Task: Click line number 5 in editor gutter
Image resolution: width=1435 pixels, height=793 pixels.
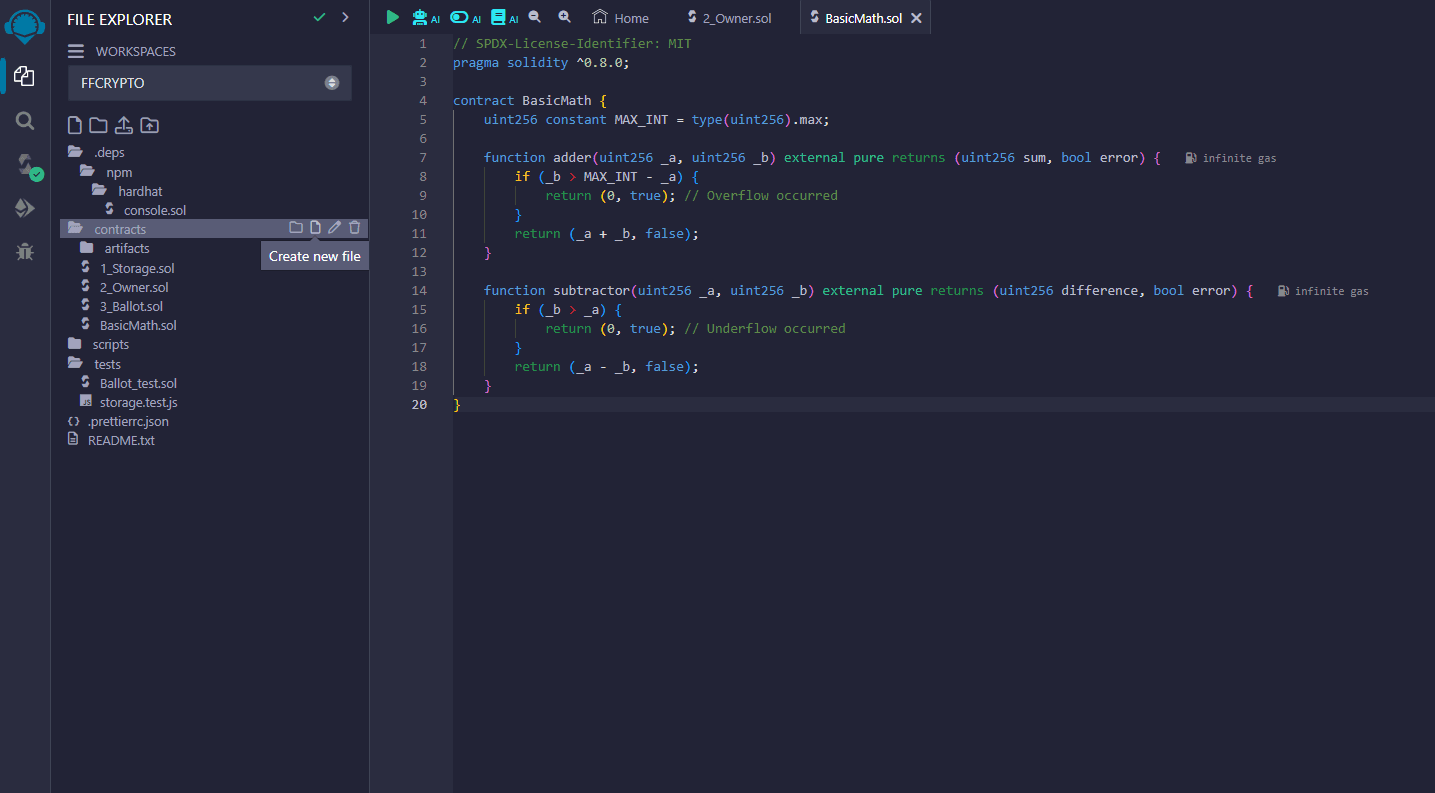Action: [x=423, y=120]
